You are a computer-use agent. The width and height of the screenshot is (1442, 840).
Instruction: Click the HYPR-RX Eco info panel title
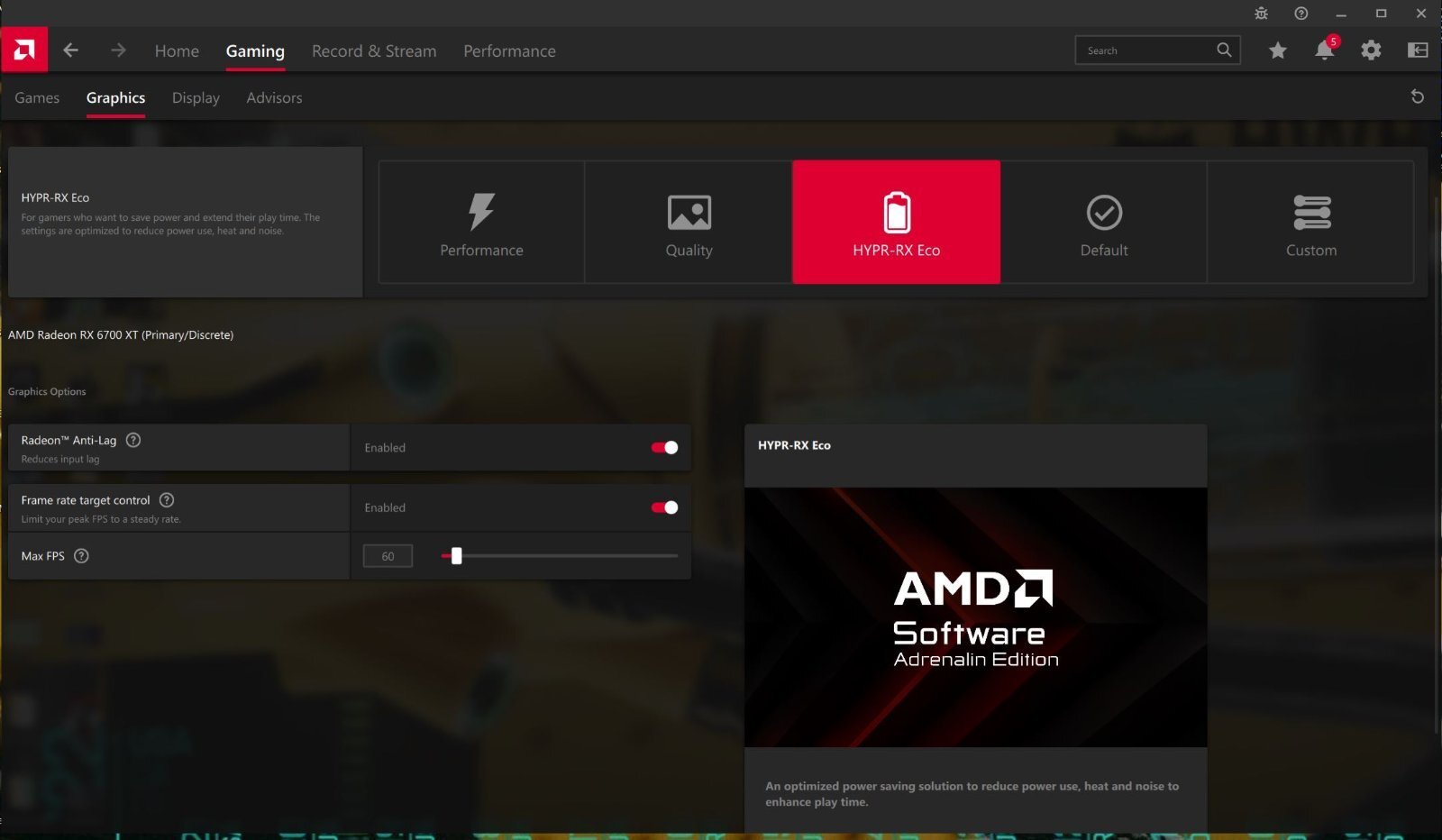(x=794, y=445)
